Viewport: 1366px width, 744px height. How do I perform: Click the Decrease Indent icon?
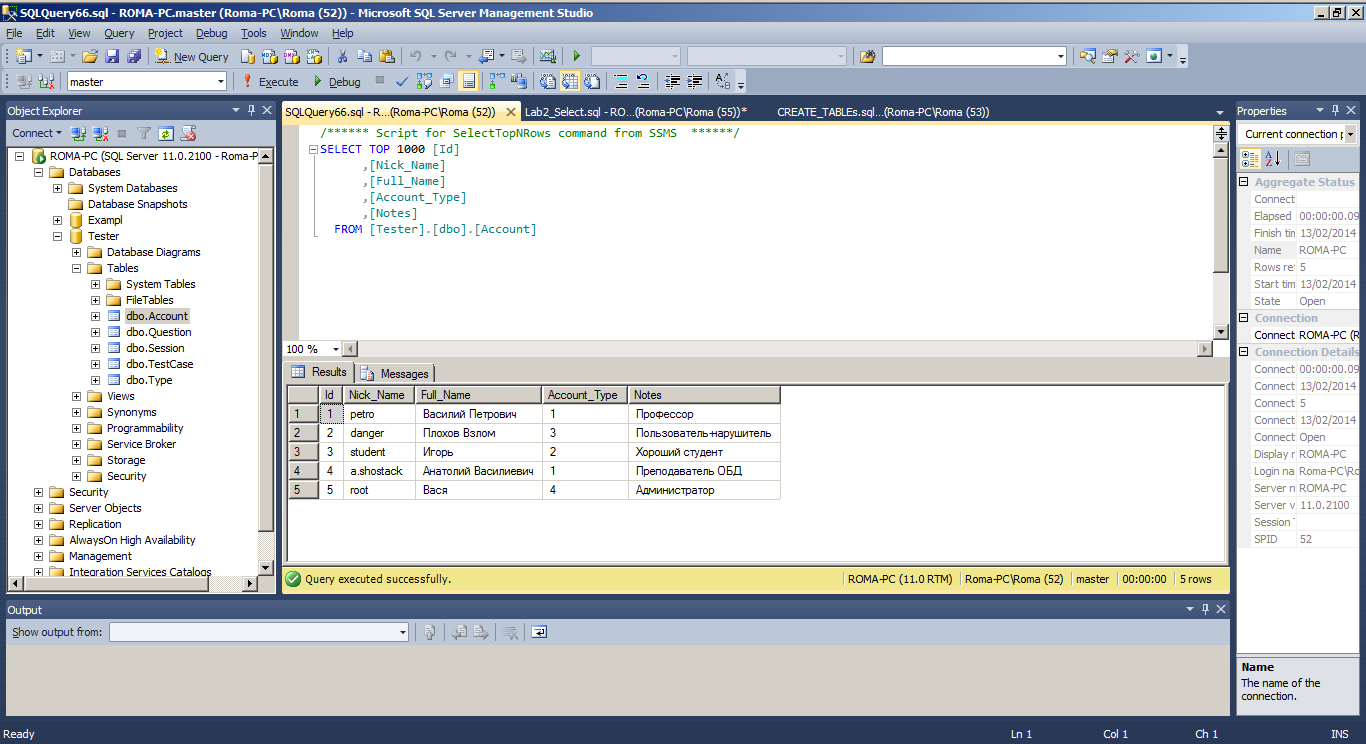pos(672,82)
